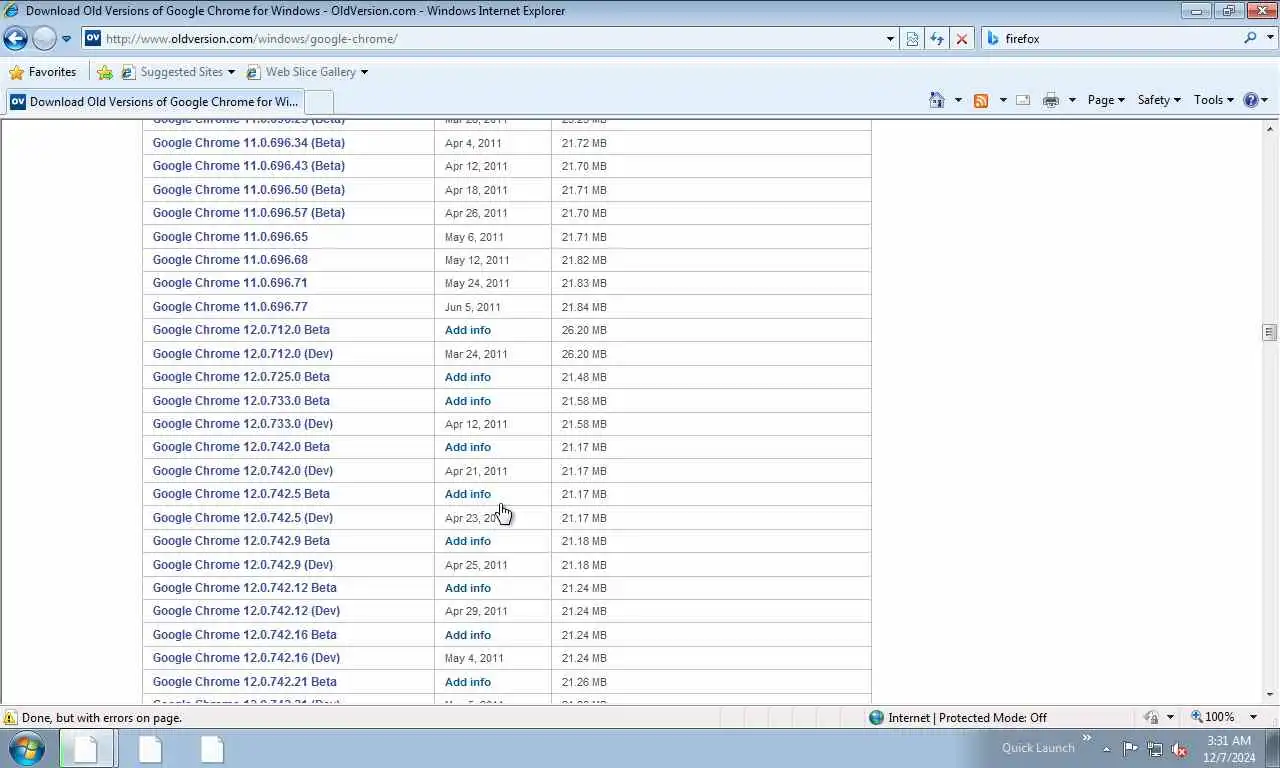Click the Forward navigation arrow
1280x768 pixels.
coord(44,39)
